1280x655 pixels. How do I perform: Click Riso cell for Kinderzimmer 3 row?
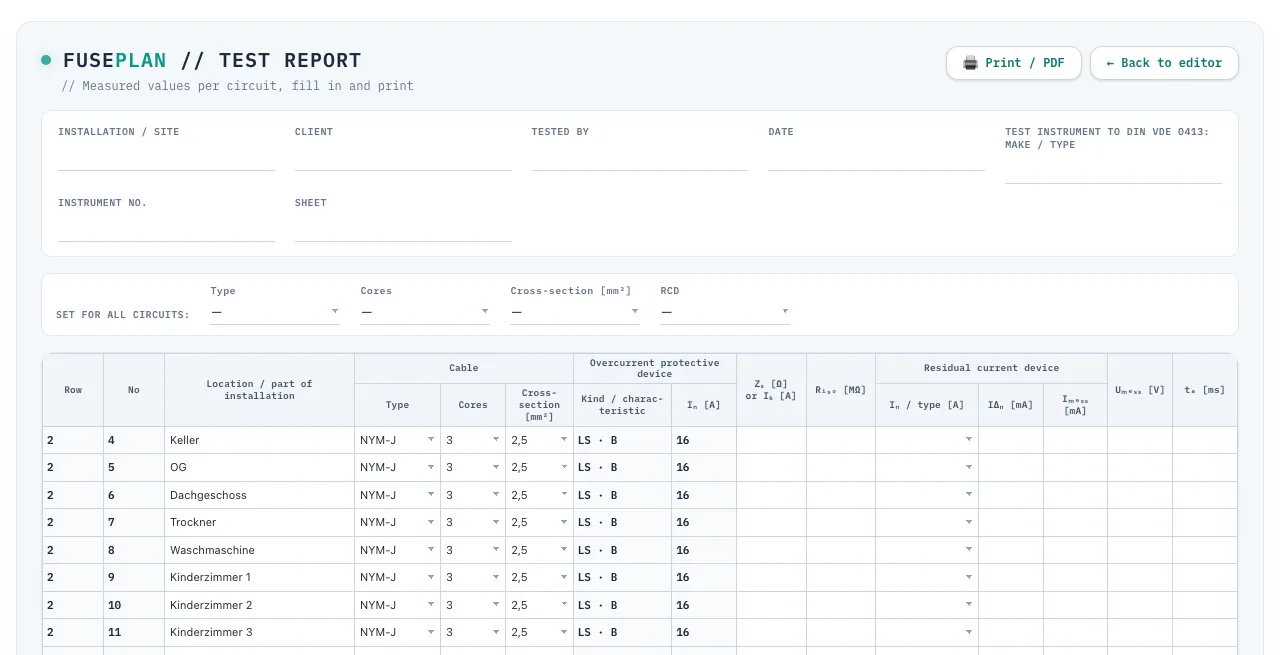point(841,632)
